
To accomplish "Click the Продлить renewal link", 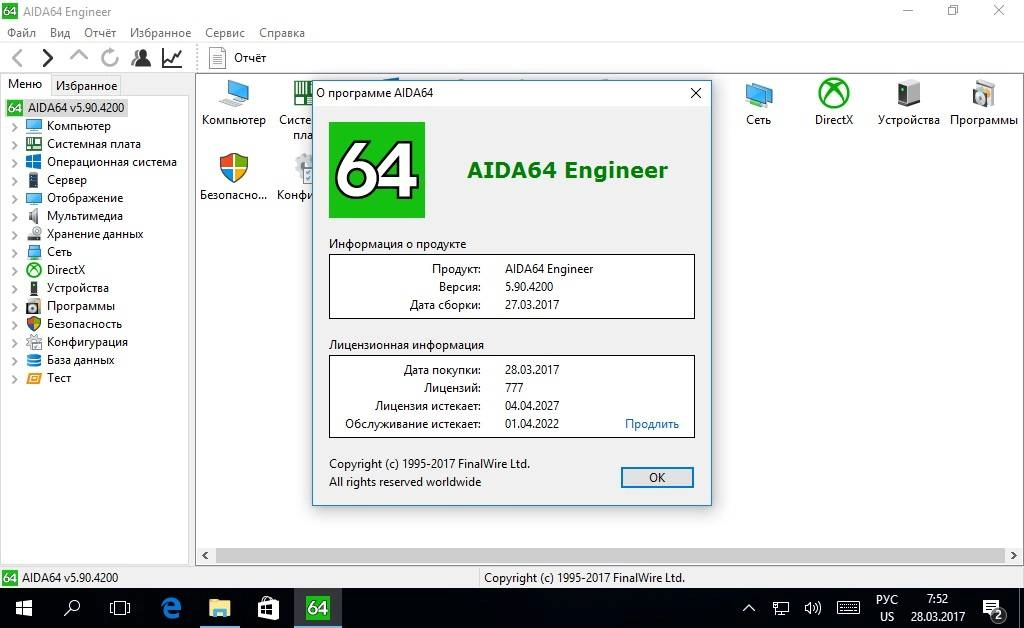I will pyautogui.click(x=652, y=424).
